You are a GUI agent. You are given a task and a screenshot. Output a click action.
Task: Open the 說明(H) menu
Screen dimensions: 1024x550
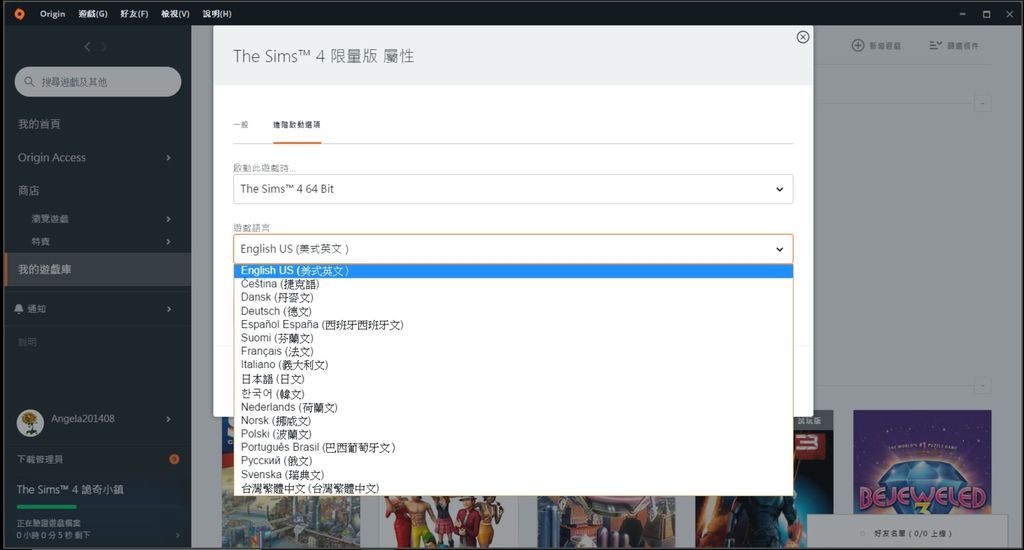click(x=217, y=14)
